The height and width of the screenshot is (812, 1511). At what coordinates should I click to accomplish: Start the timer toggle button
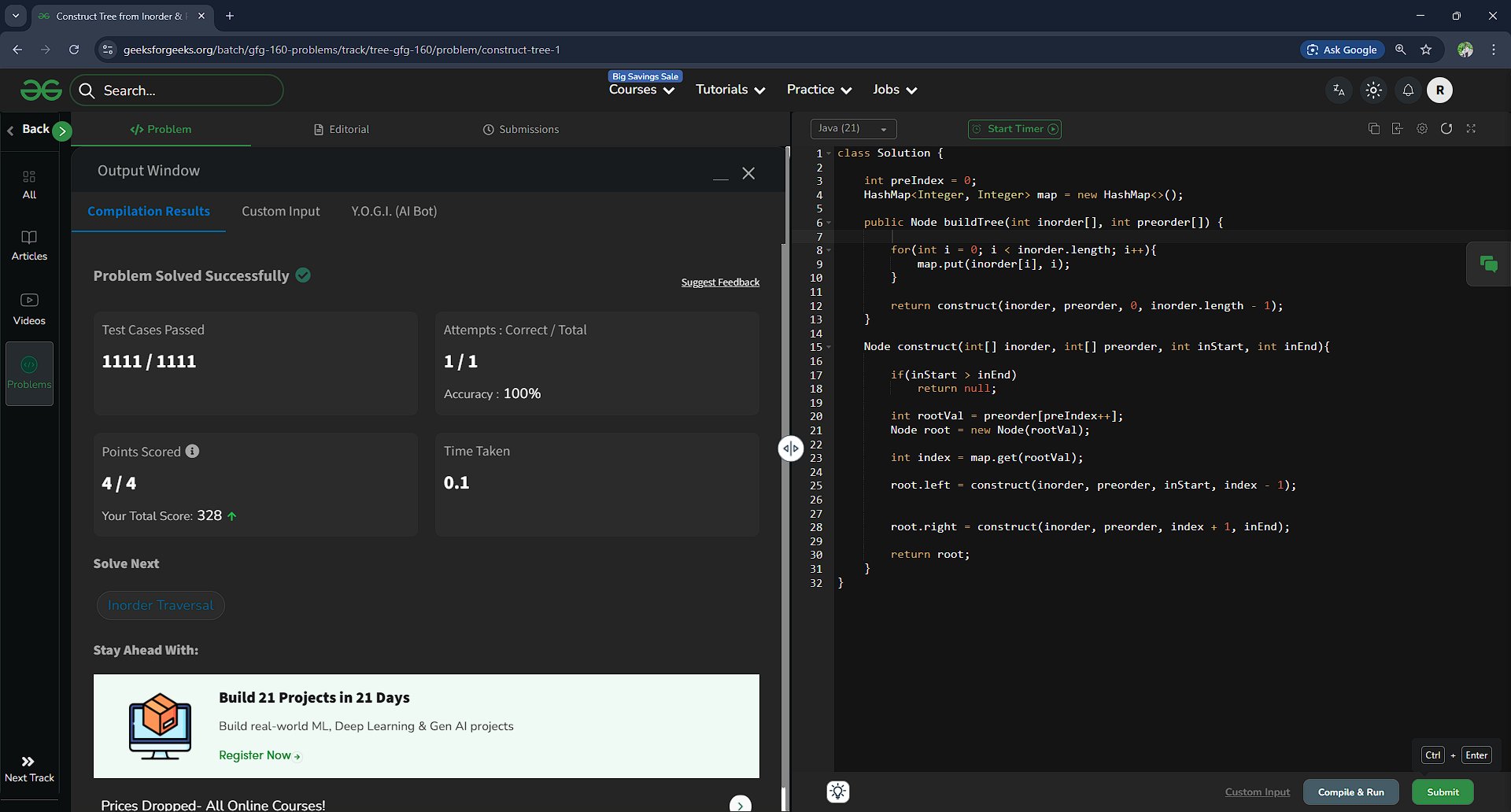pyautogui.click(x=1014, y=129)
